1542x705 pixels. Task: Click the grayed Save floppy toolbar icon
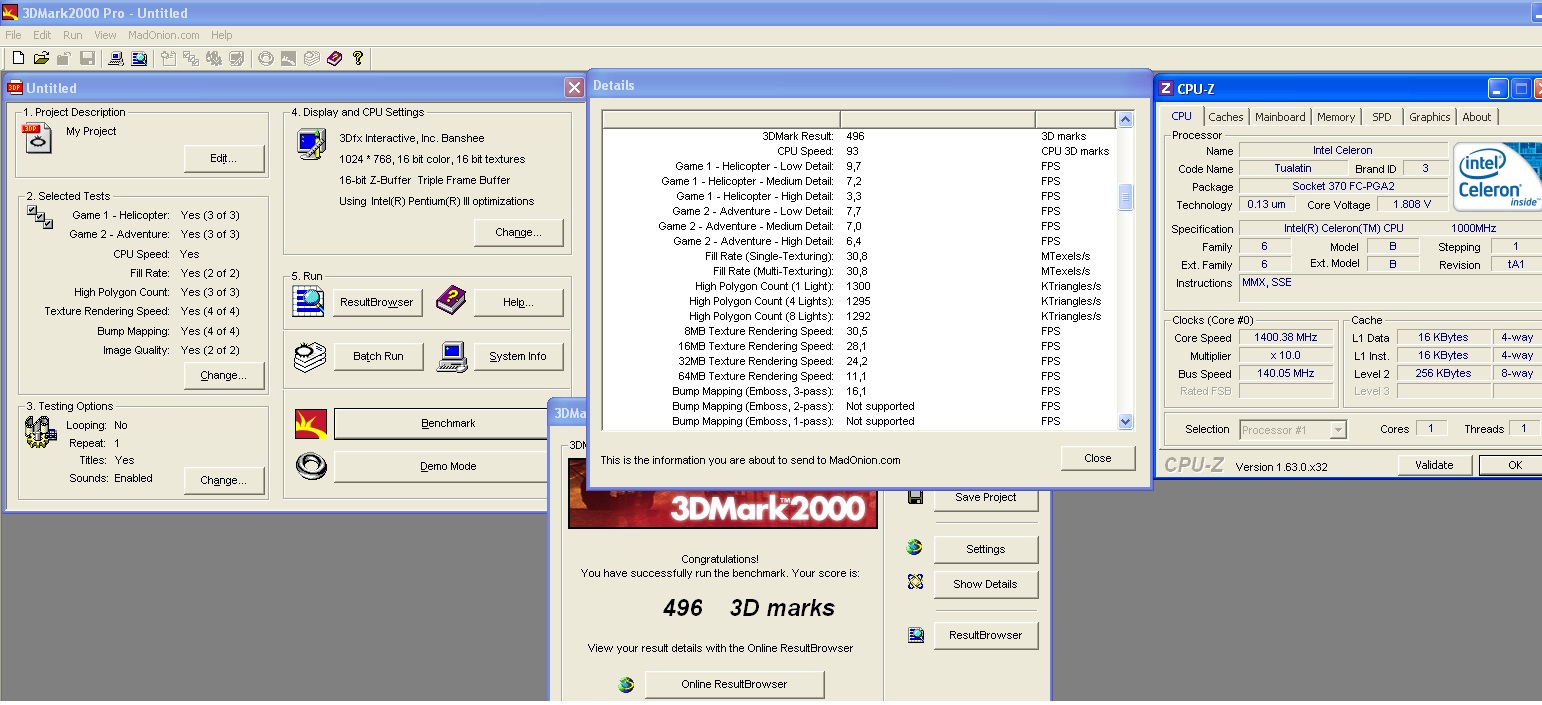click(x=87, y=58)
